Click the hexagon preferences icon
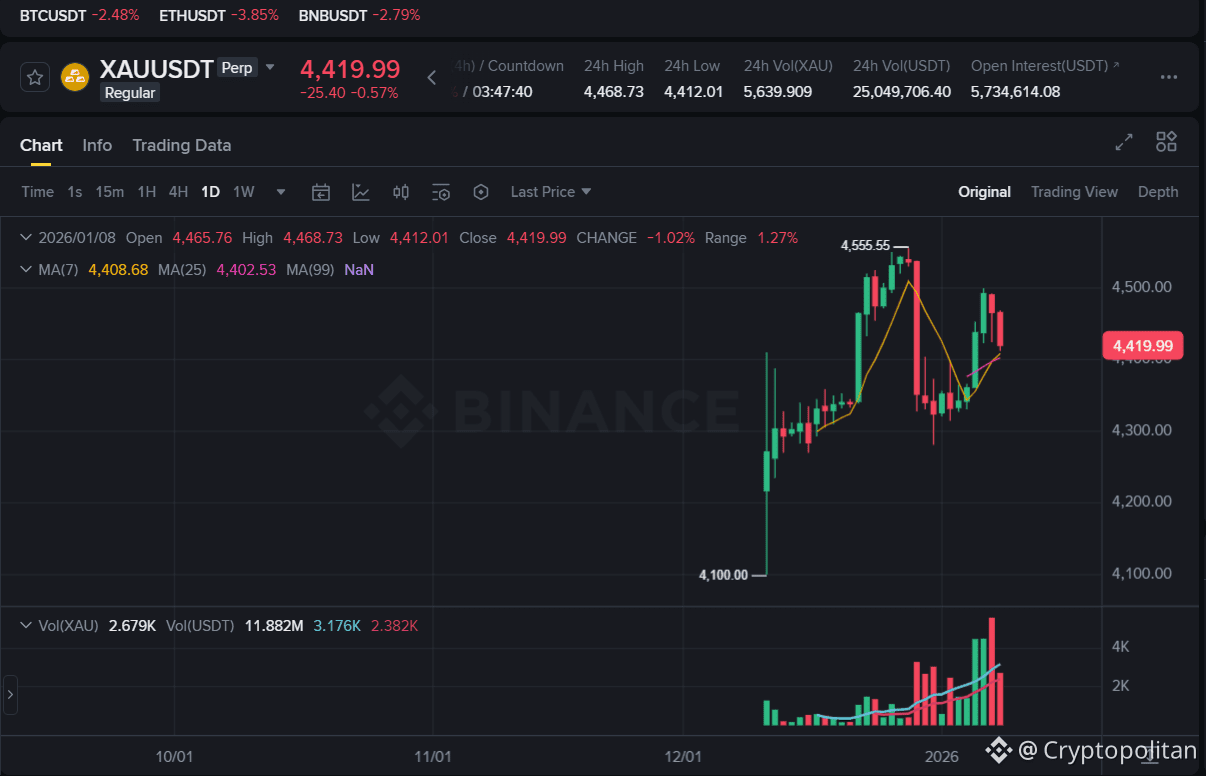 pyautogui.click(x=480, y=191)
